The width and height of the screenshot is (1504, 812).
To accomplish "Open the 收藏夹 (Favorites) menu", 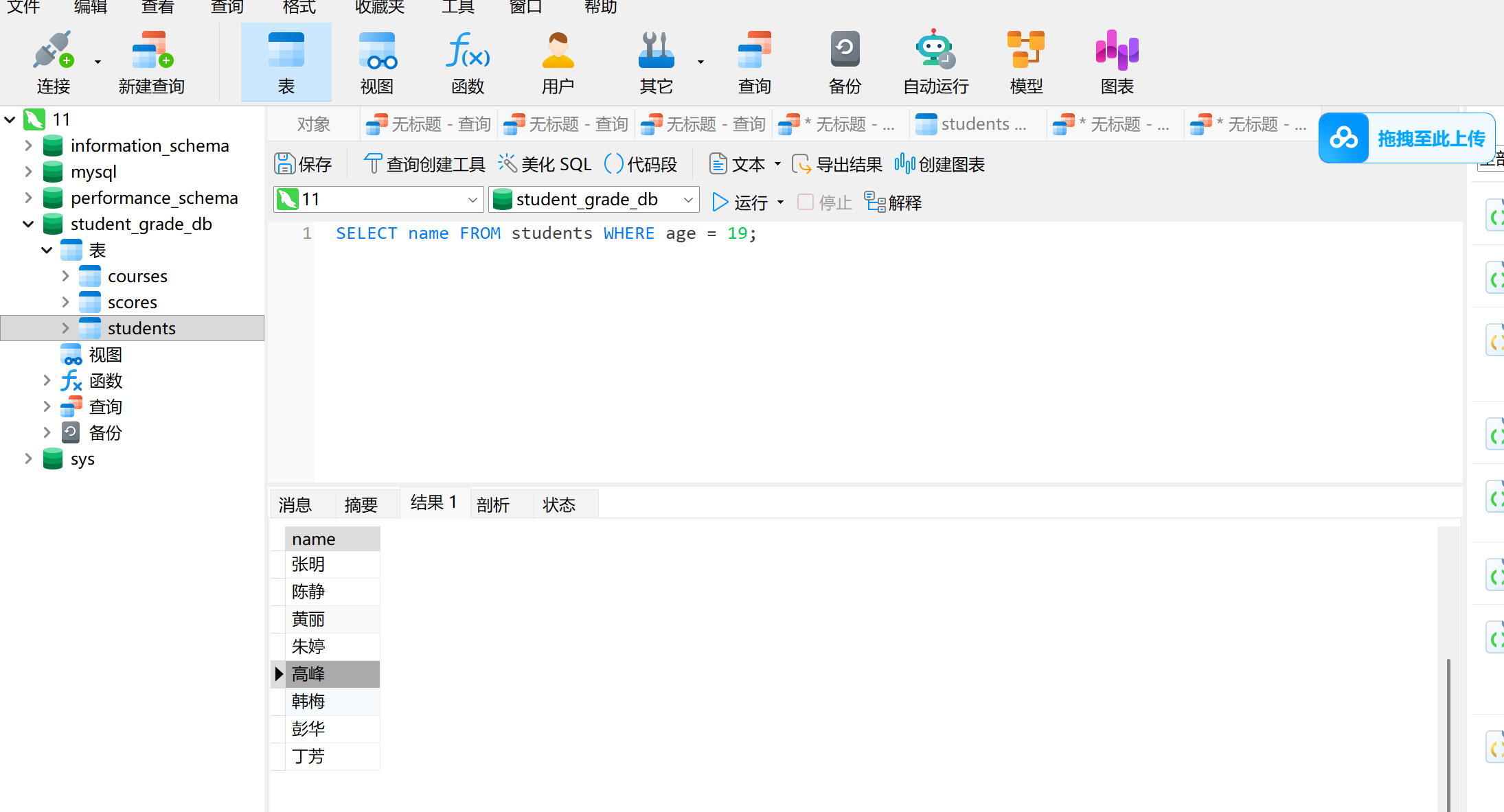I will pyautogui.click(x=379, y=8).
